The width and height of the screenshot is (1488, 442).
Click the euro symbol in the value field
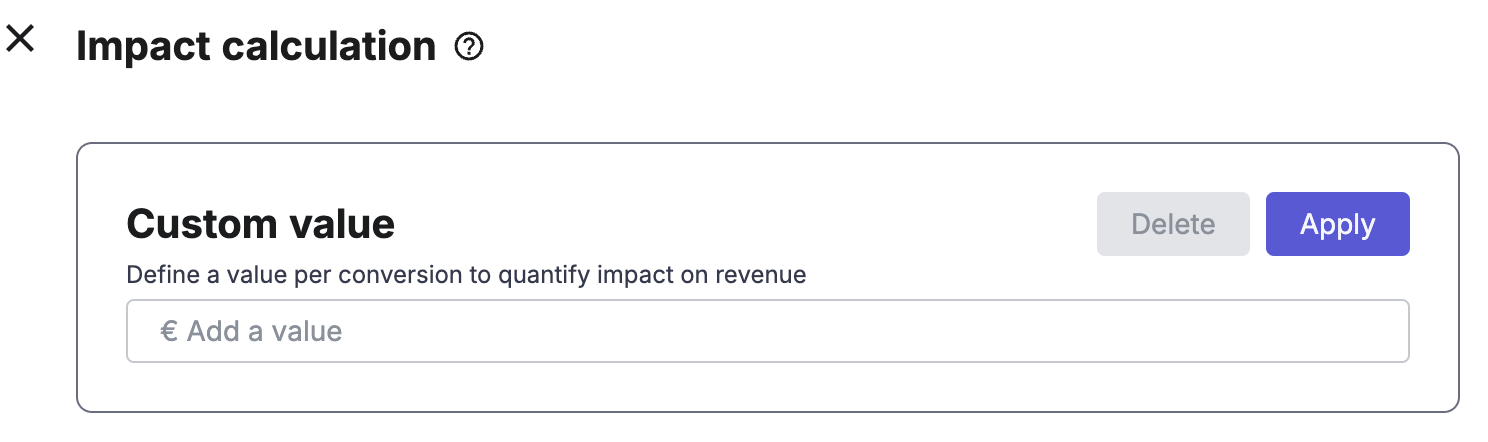pos(169,331)
